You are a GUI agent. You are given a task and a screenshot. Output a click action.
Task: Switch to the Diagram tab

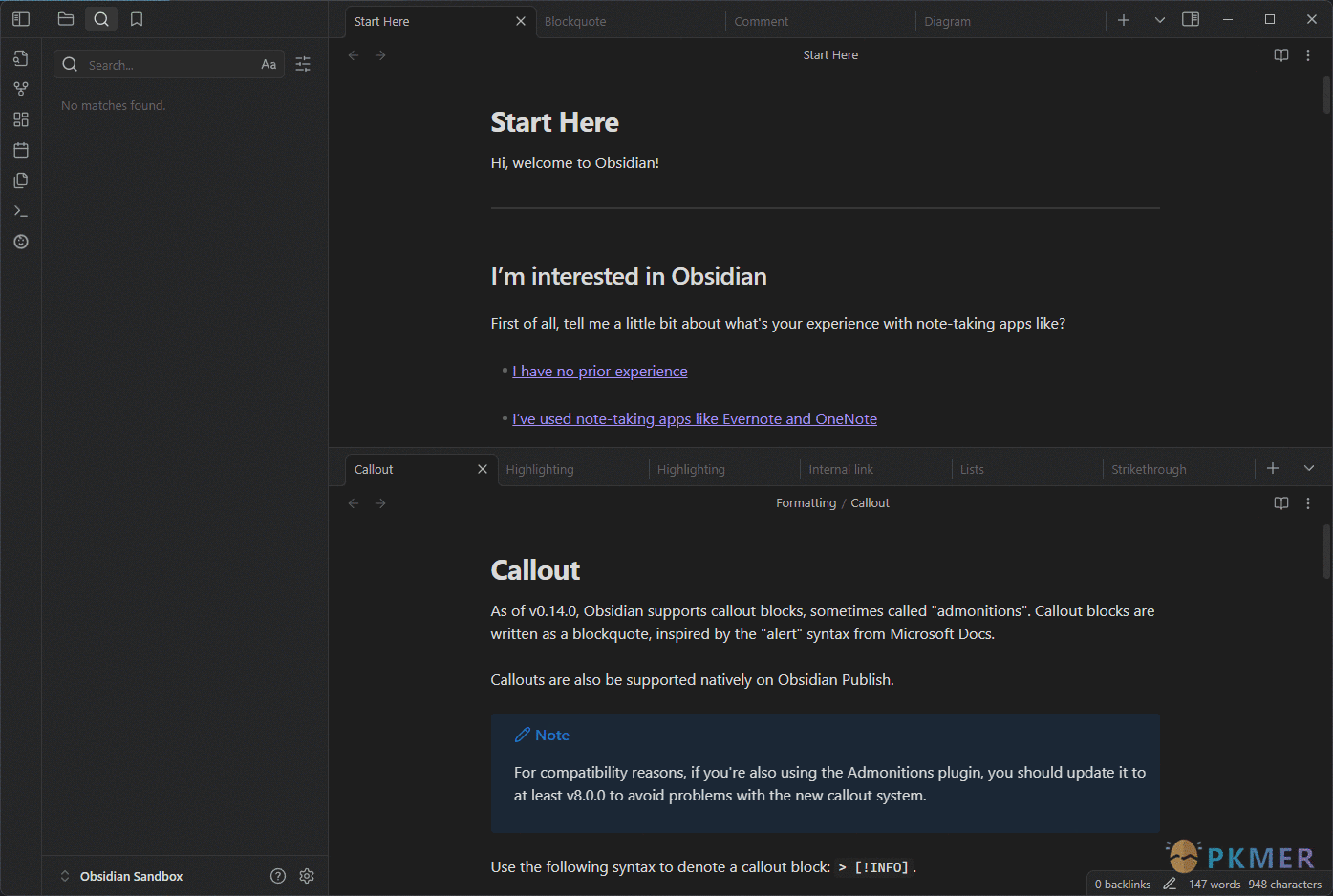[x=1009, y=21]
